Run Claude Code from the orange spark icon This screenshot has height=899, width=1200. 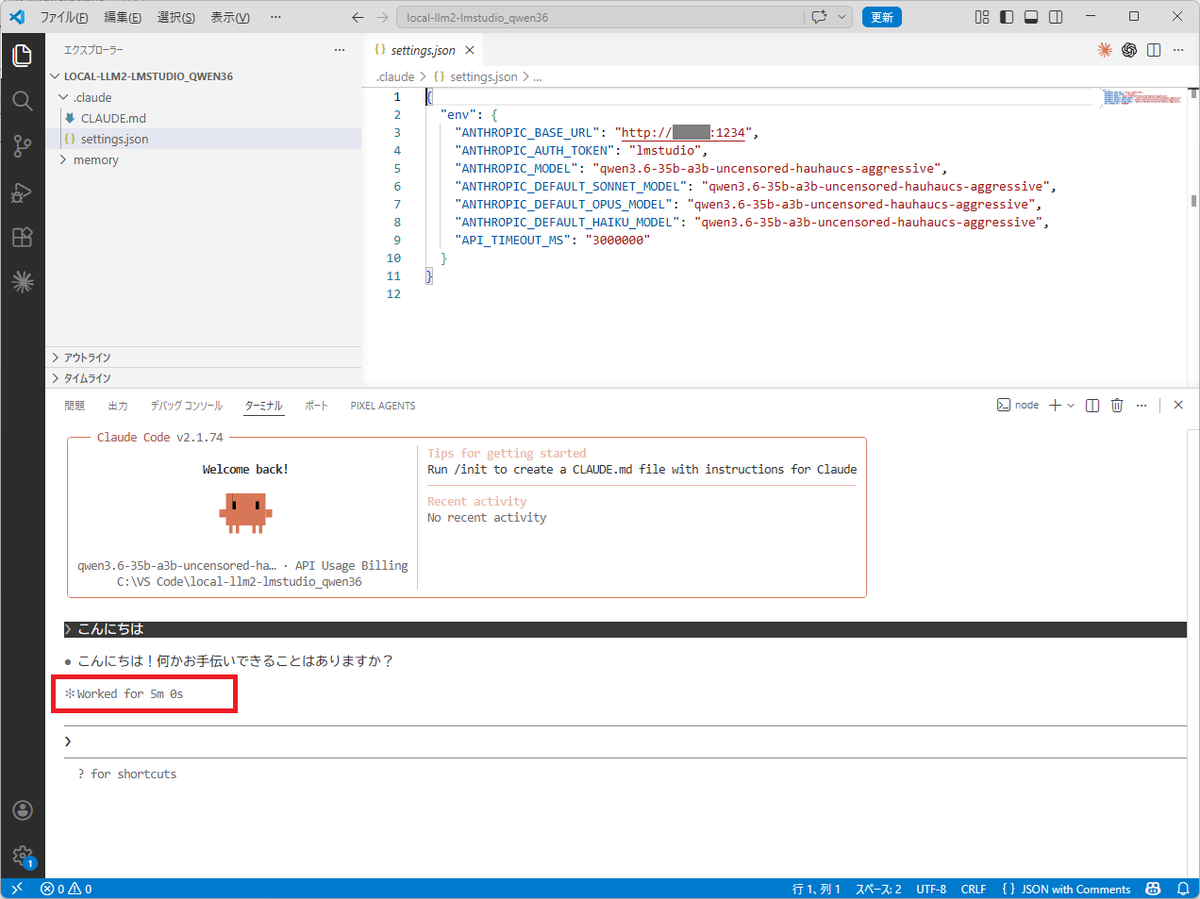(x=1105, y=50)
